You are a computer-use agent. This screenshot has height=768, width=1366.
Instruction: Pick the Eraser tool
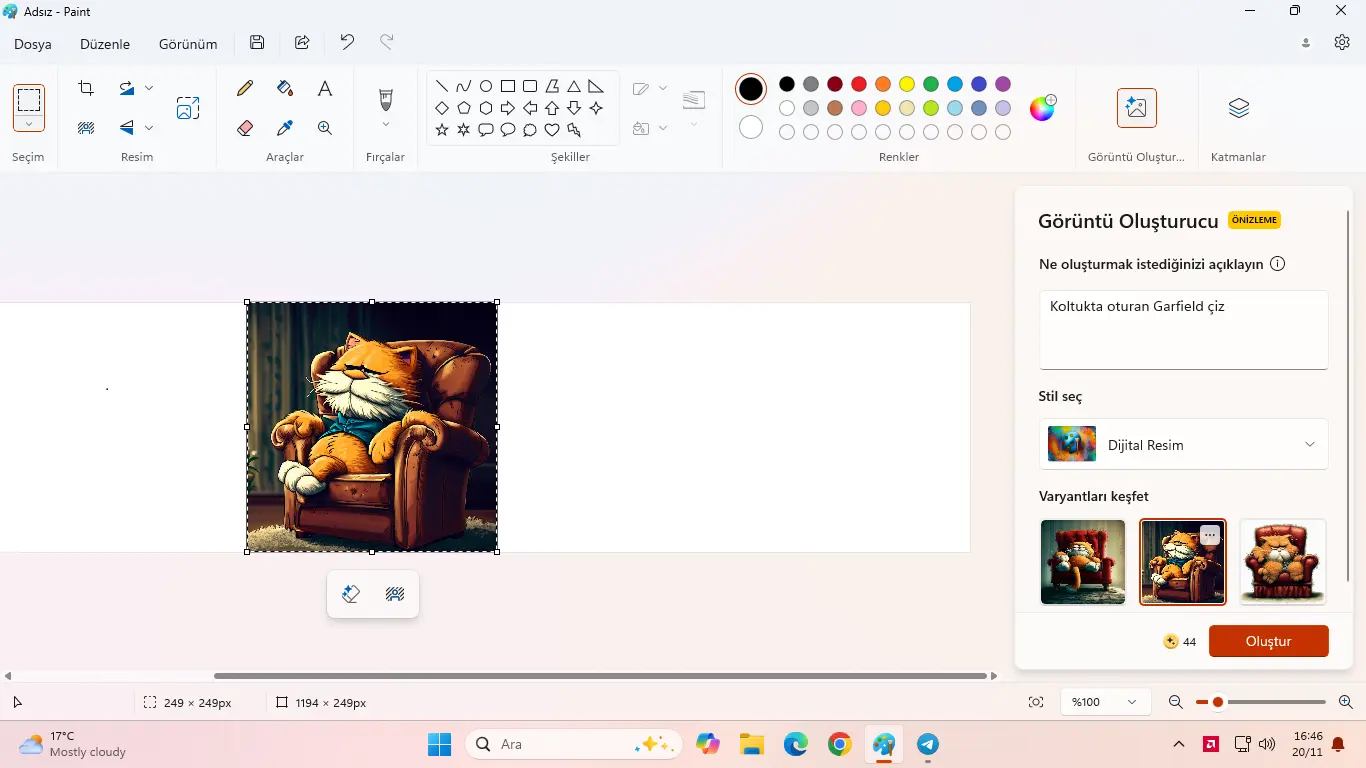(245, 128)
